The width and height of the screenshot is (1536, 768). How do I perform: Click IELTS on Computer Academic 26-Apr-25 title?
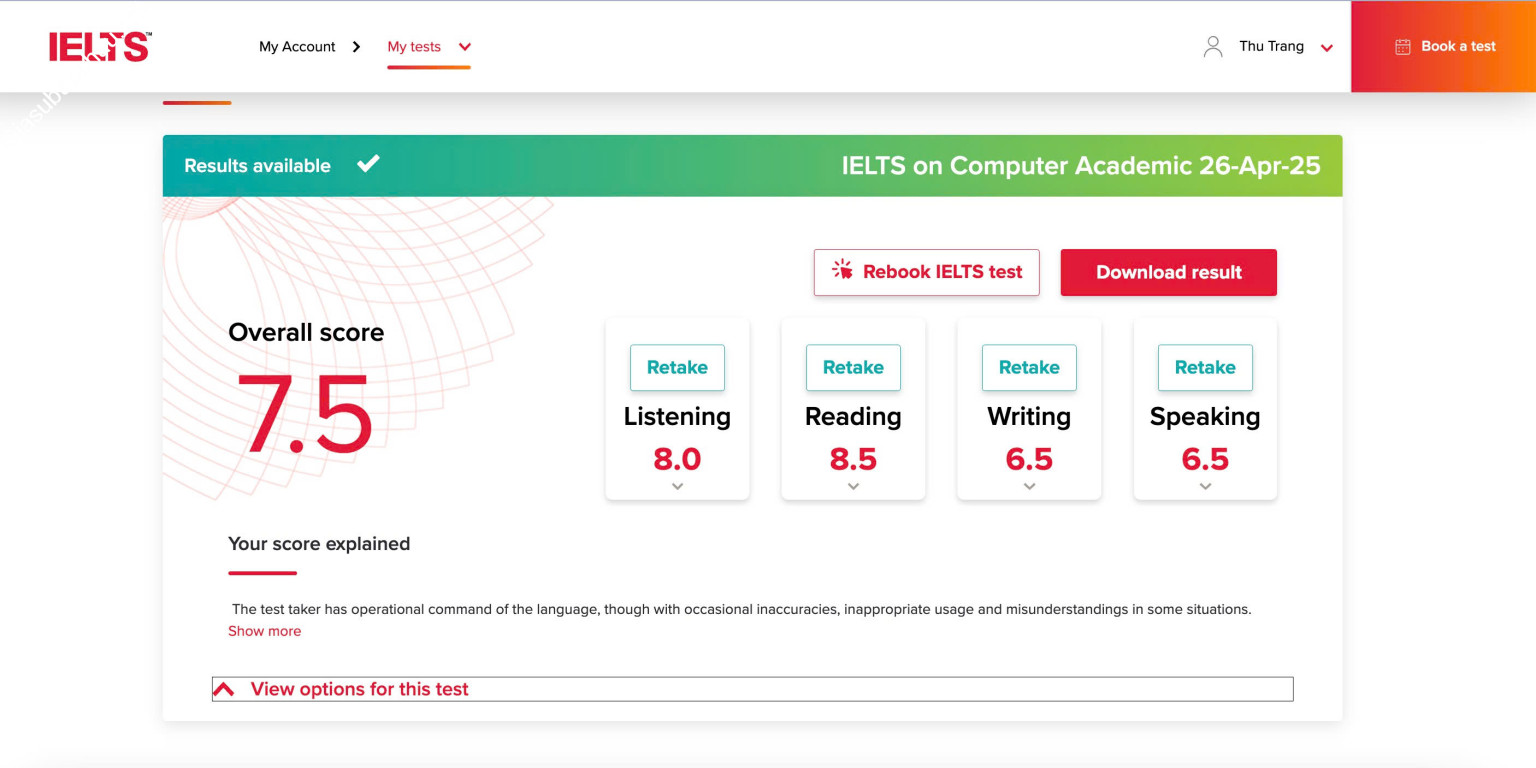1081,165
